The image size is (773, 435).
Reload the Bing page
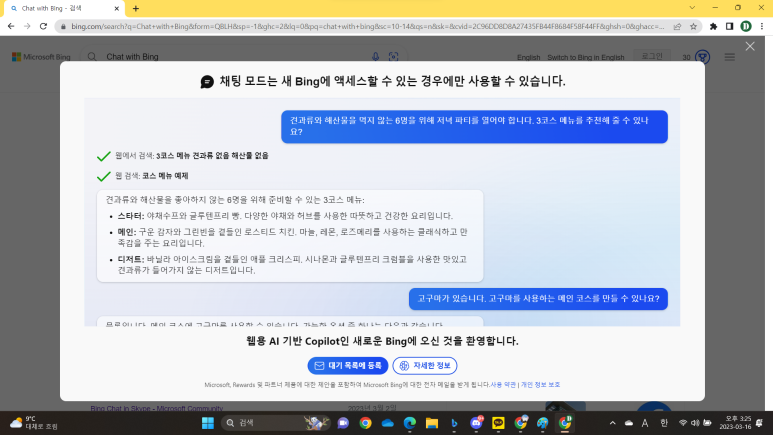point(43,26)
